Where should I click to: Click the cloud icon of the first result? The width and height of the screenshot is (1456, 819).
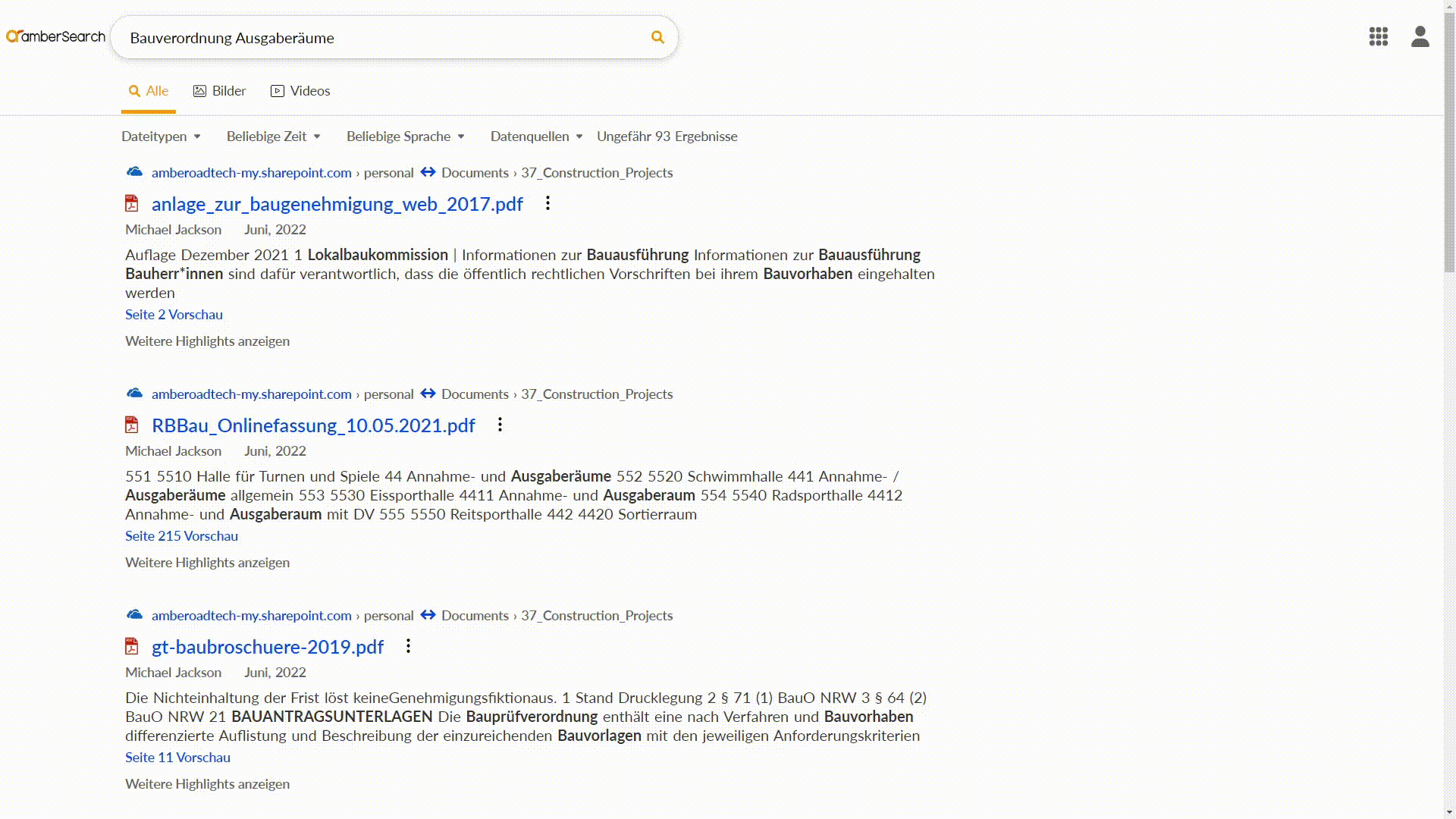pos(134,172)
